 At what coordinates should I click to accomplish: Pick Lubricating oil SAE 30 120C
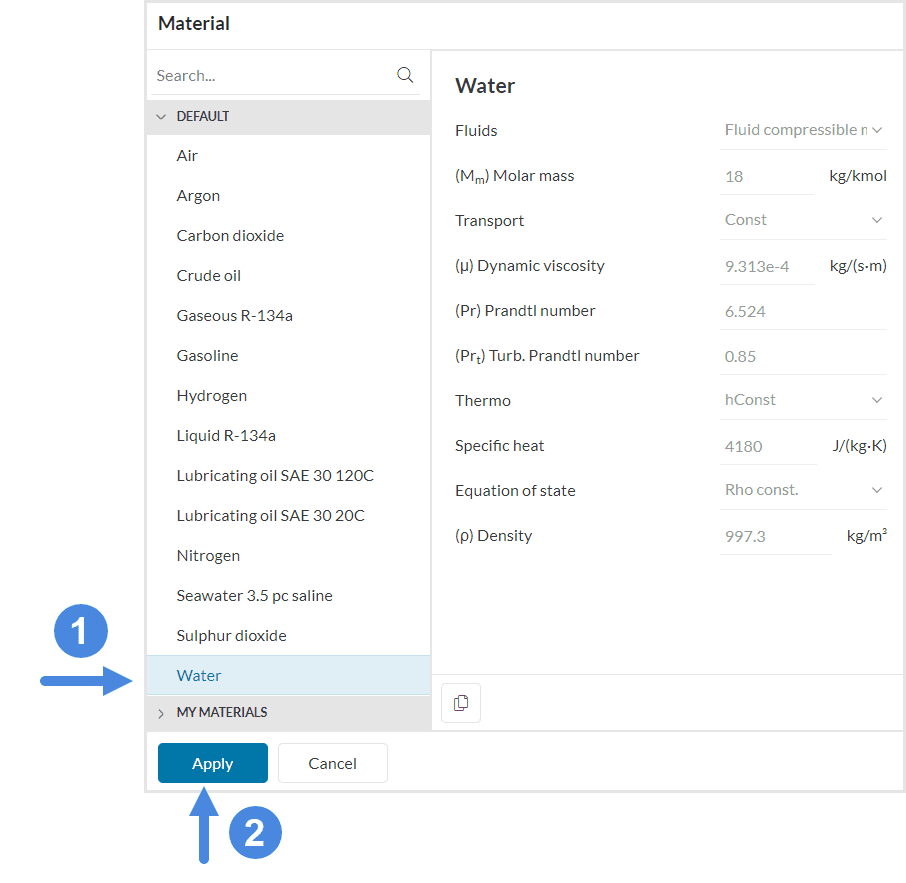tap(275, 476)
